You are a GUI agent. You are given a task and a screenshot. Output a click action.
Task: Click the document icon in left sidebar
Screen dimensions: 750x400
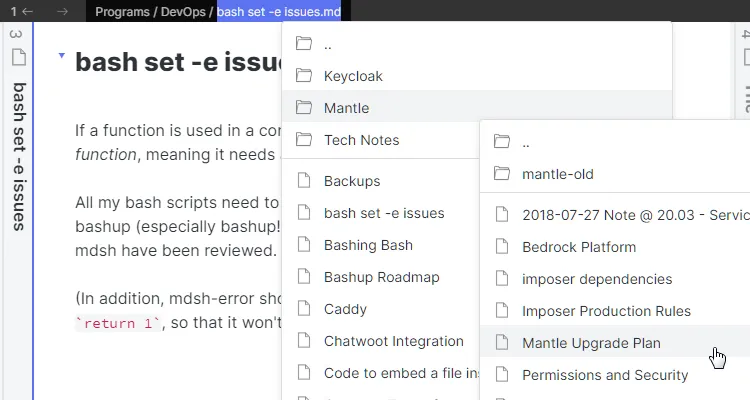click(17, 58)
